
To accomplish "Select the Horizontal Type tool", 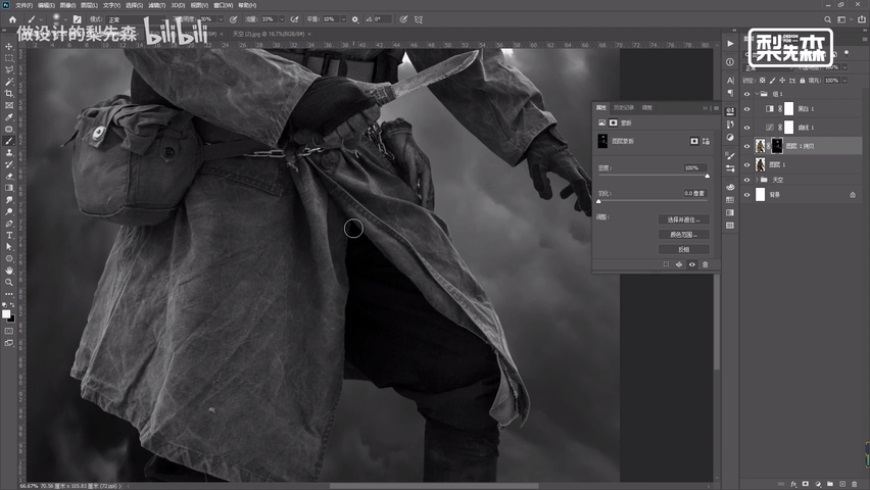I will coord(9,235).
